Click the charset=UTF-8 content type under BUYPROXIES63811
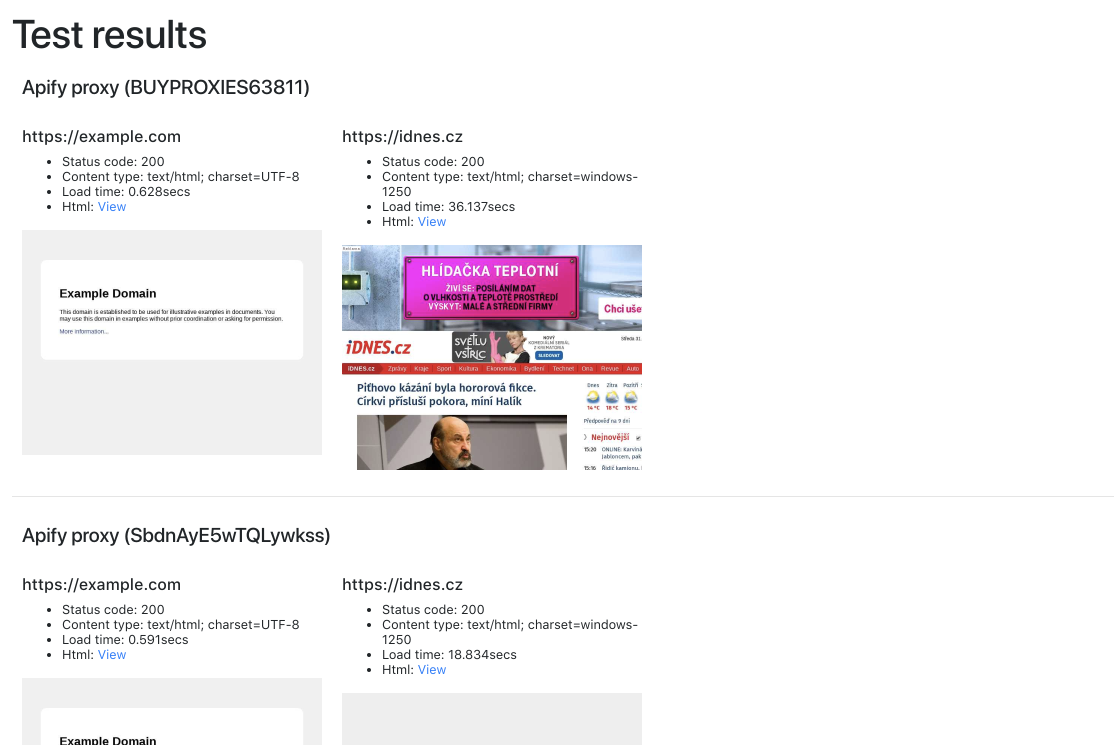The image size is (1114, 745). [180, 177]
